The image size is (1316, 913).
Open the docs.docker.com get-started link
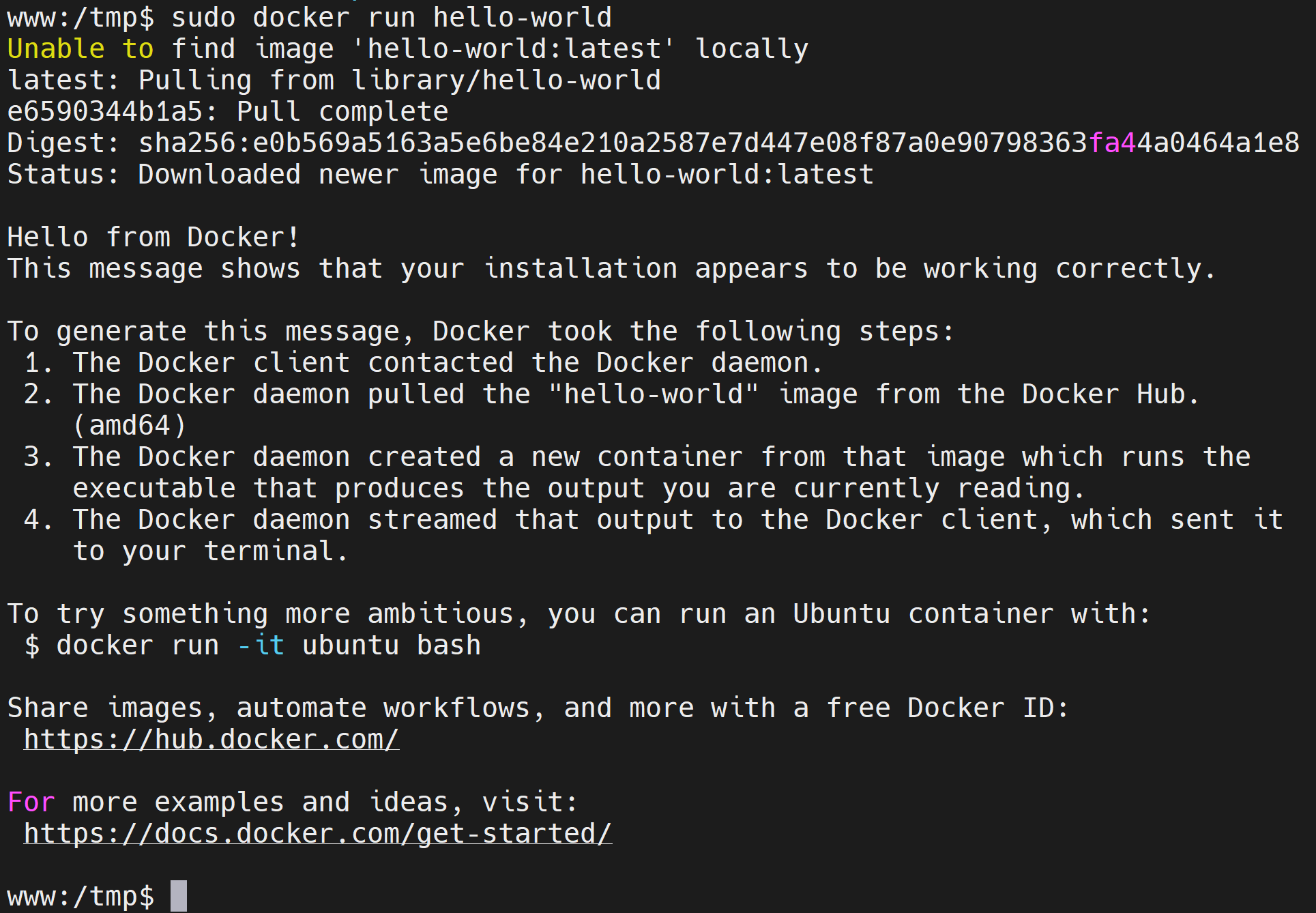tap(318, 834)
